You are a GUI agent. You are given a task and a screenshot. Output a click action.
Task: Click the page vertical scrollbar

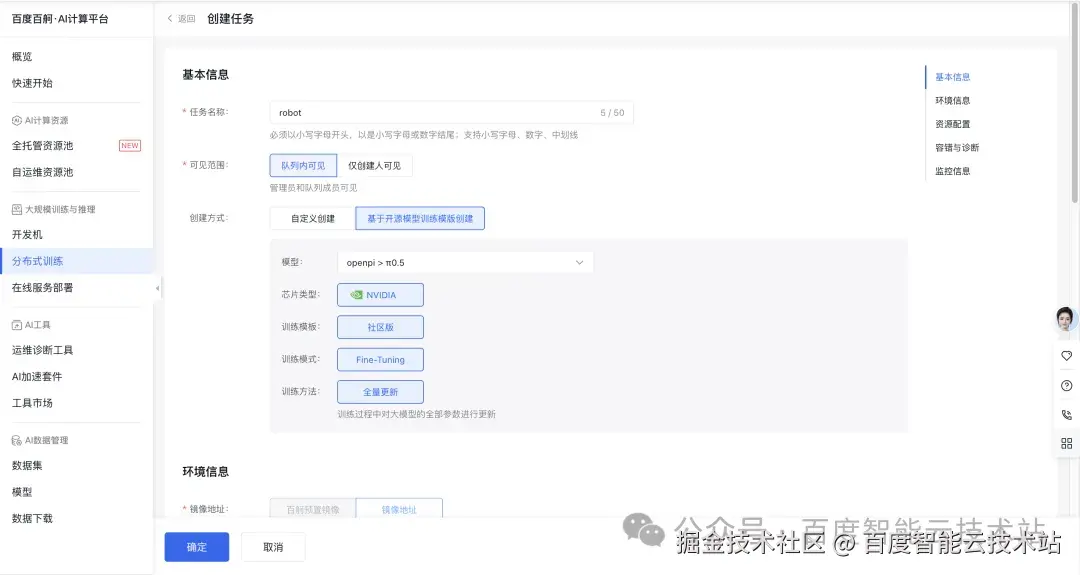coord(1074,103)
